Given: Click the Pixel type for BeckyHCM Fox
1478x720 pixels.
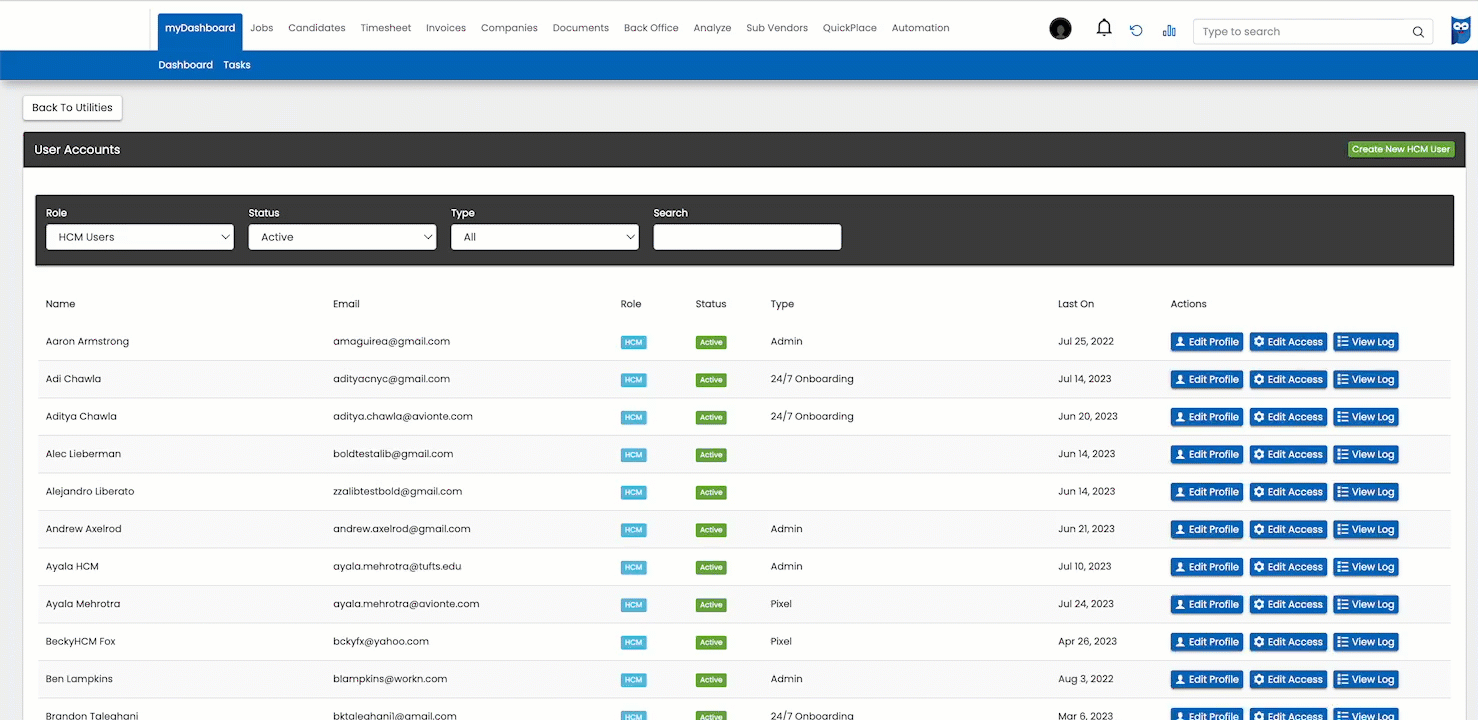Looking at the screenshot, I should [781, 642].
